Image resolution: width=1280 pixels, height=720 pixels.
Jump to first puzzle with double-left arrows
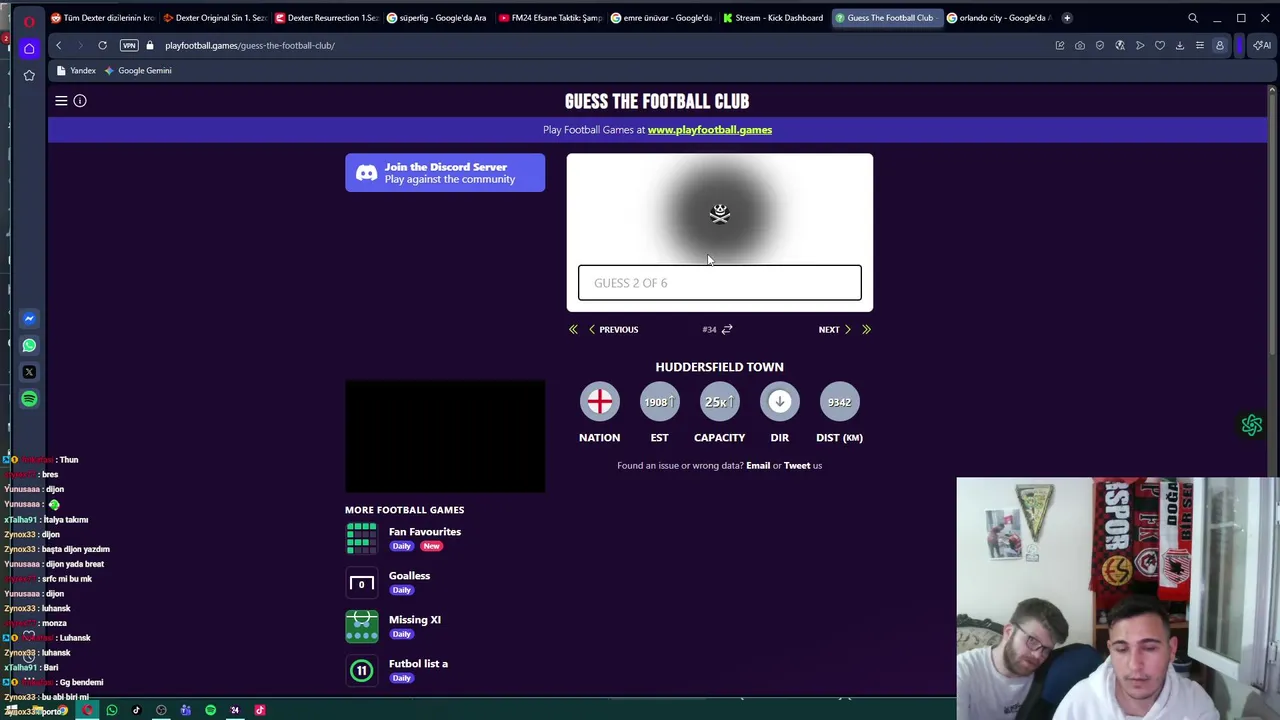point(573,329)
